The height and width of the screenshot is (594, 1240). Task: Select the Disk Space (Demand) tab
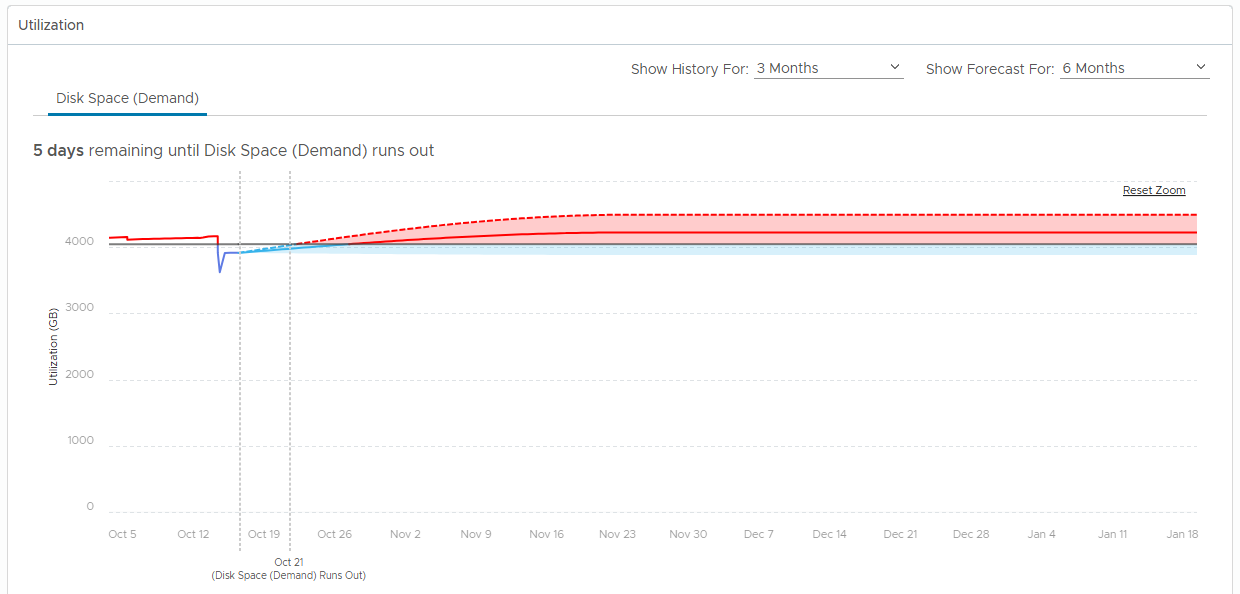127,98
